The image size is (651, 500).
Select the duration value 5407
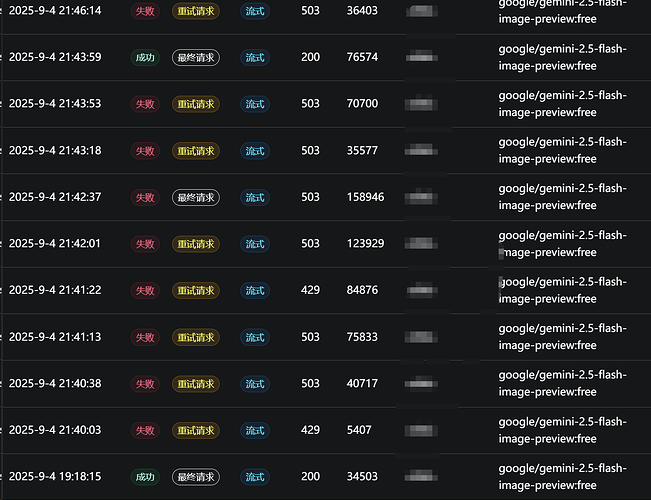pos(359,430)
